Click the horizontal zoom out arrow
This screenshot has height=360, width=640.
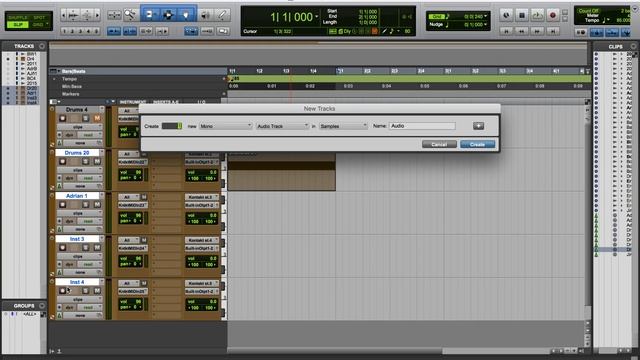point(63,15)
